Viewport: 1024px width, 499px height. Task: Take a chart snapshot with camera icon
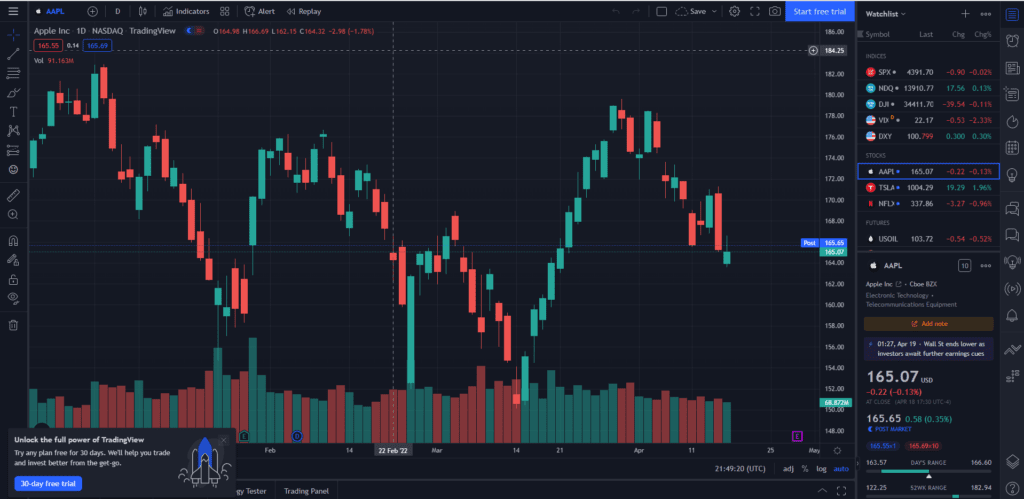[x=775, y=12]
